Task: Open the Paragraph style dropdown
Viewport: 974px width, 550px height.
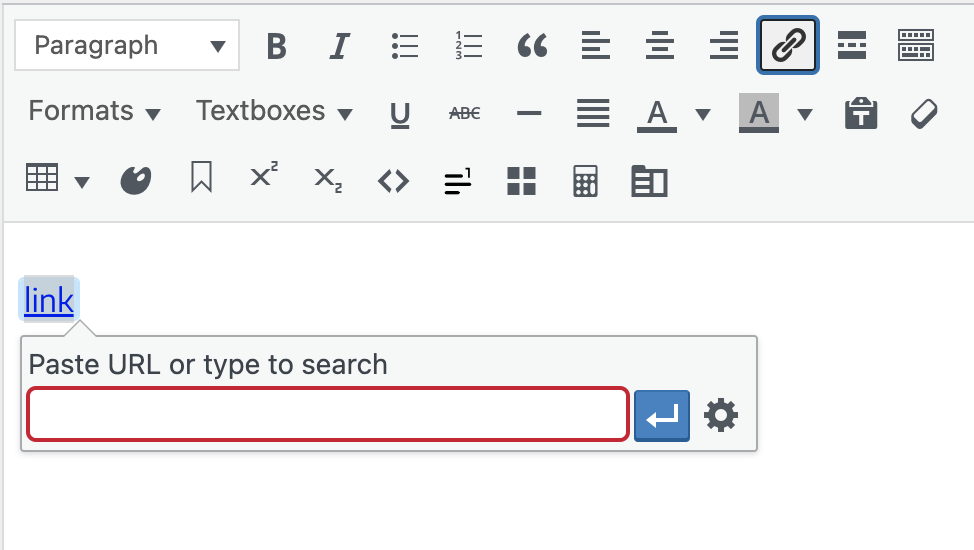Action: click(x=127, y=46)
